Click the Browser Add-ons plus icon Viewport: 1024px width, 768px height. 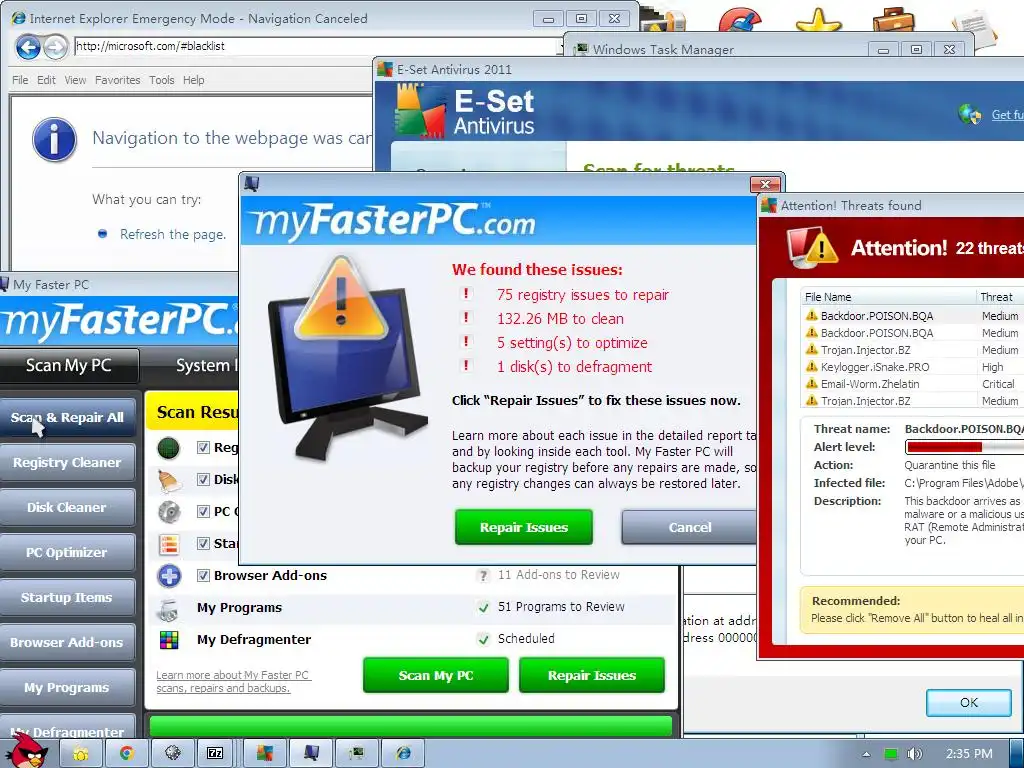pos(169,576)
